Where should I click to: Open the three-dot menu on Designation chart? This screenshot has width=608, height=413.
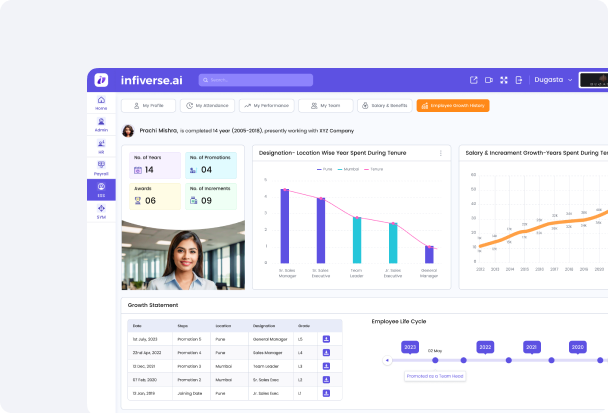[x=440, y=153]
